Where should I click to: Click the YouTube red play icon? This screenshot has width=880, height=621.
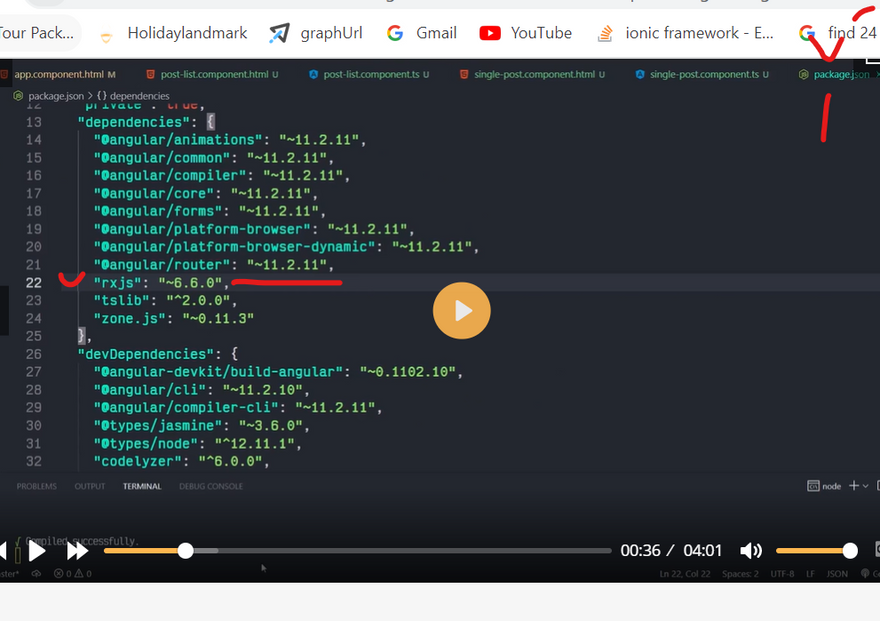(x=490, y=33)
